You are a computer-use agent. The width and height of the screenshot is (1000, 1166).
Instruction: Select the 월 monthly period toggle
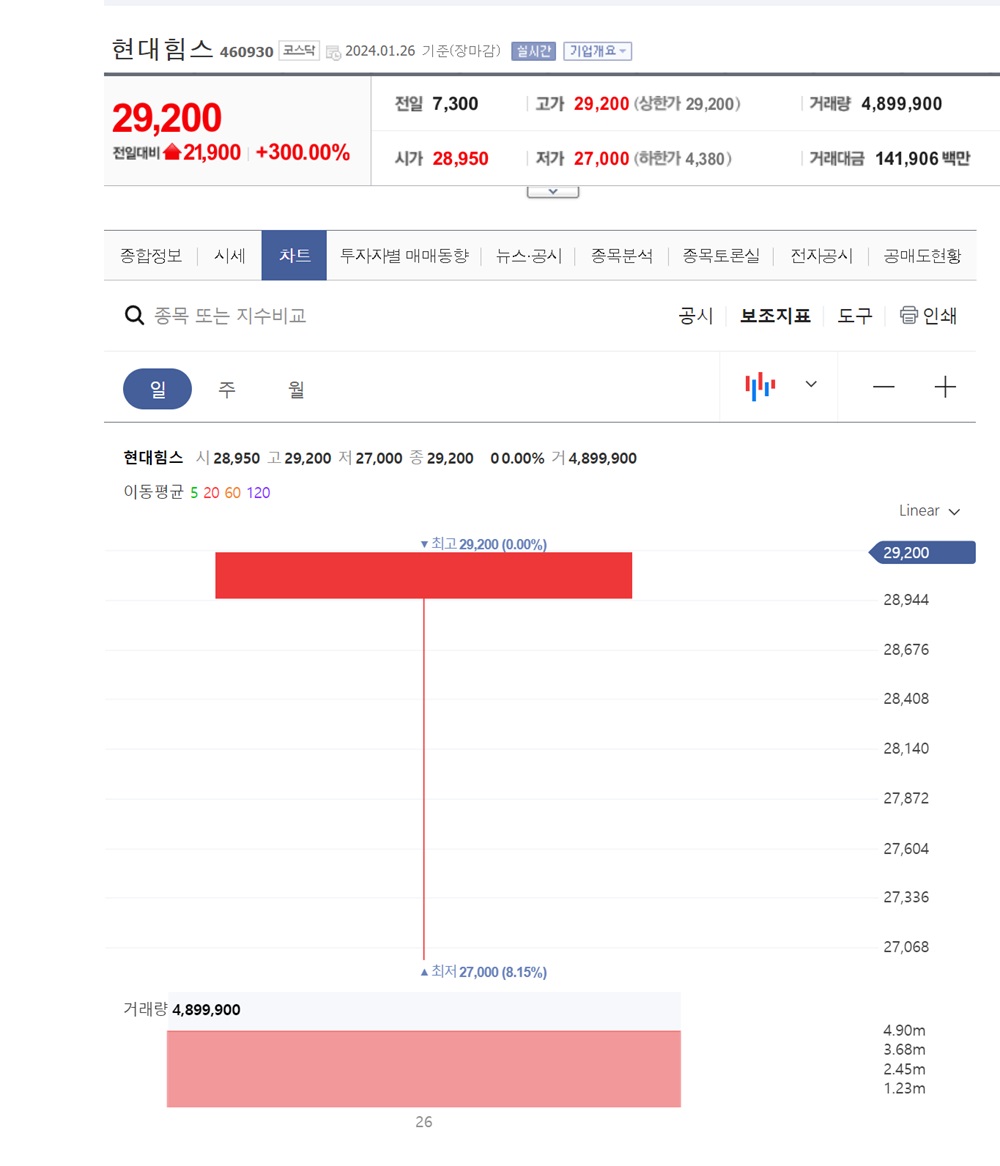coord(296,389)
